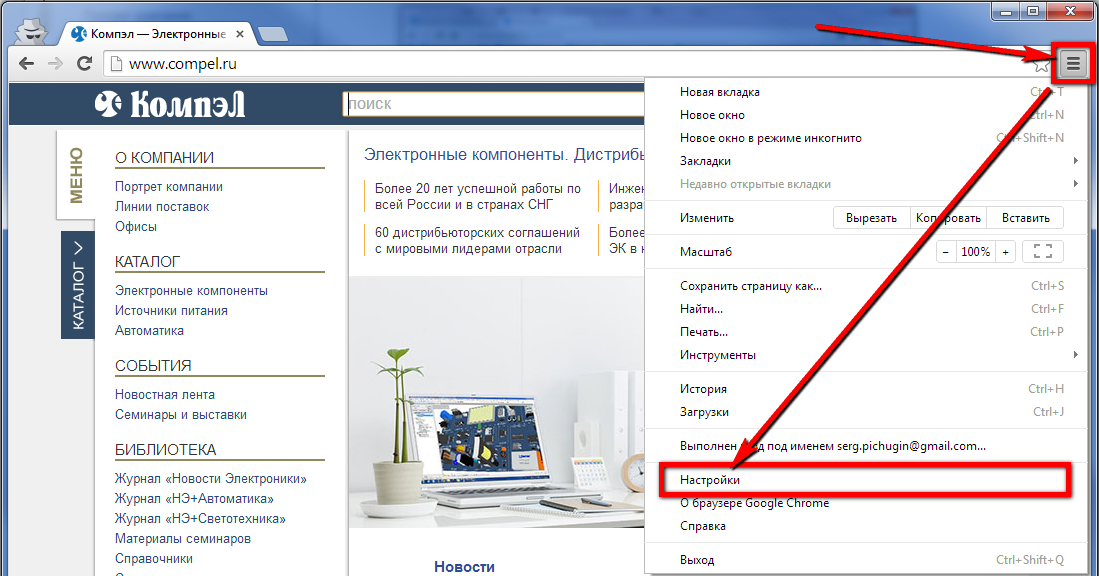Click the «СОБЫТИЯ» section heading

(153, 366)
